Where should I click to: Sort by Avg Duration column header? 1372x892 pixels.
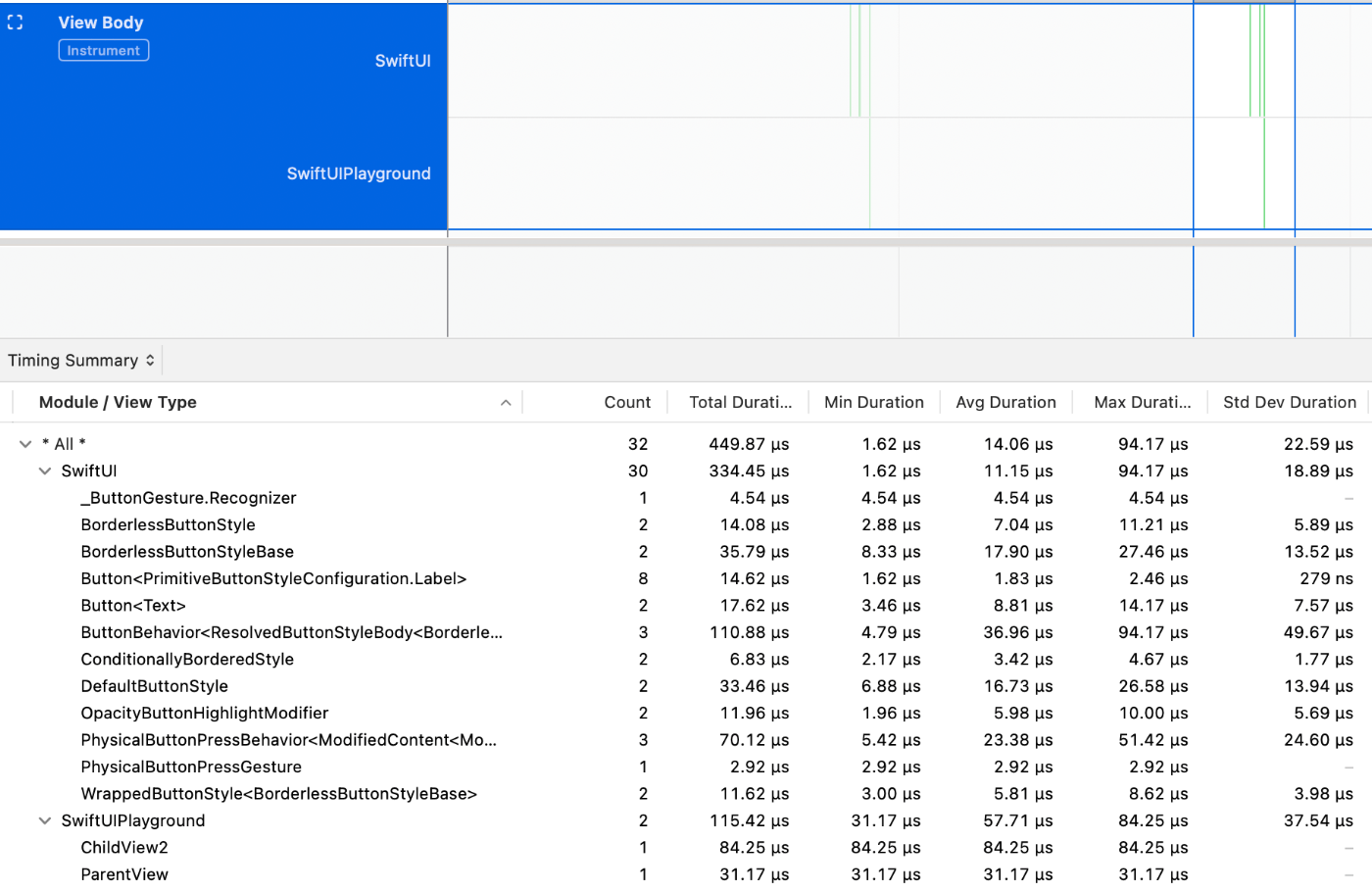1005,402
